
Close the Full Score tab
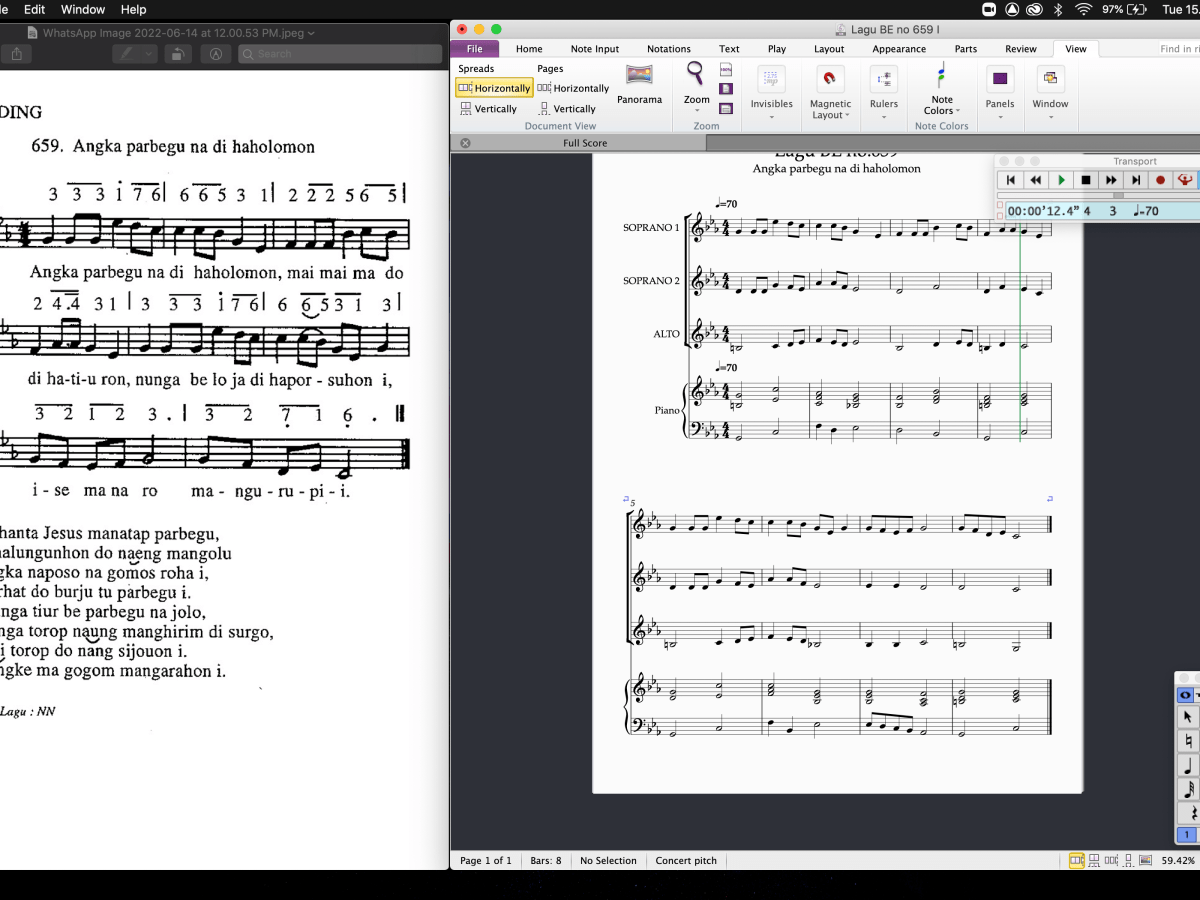click(x=465, y=143)
